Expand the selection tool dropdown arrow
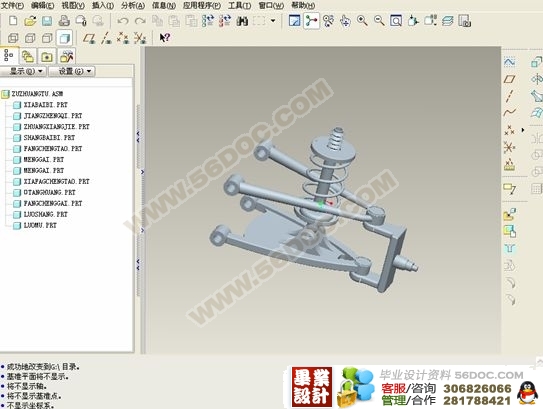 pos(273,21)
